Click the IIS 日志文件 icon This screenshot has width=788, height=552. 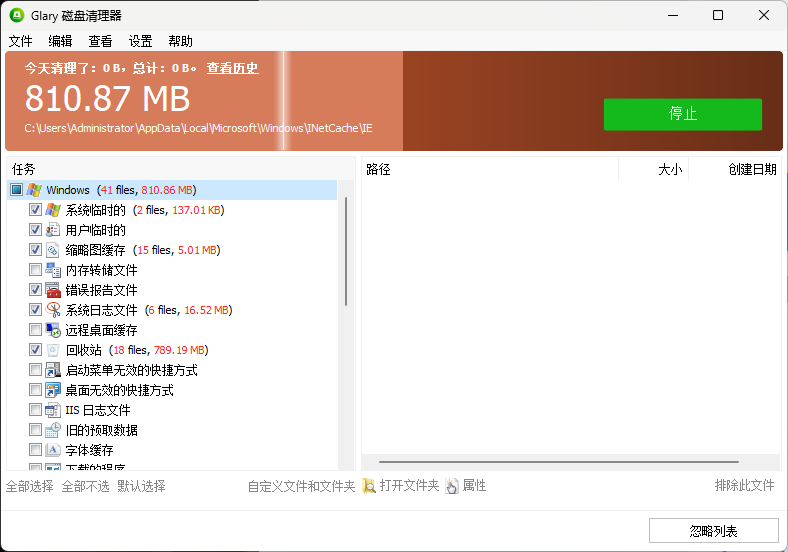(x=53, y=410)
